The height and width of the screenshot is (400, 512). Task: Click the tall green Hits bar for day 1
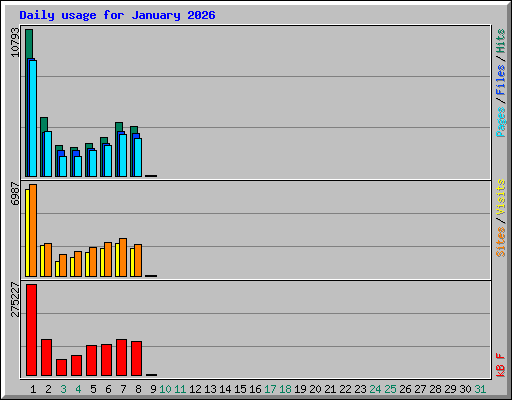pos(29,43)
